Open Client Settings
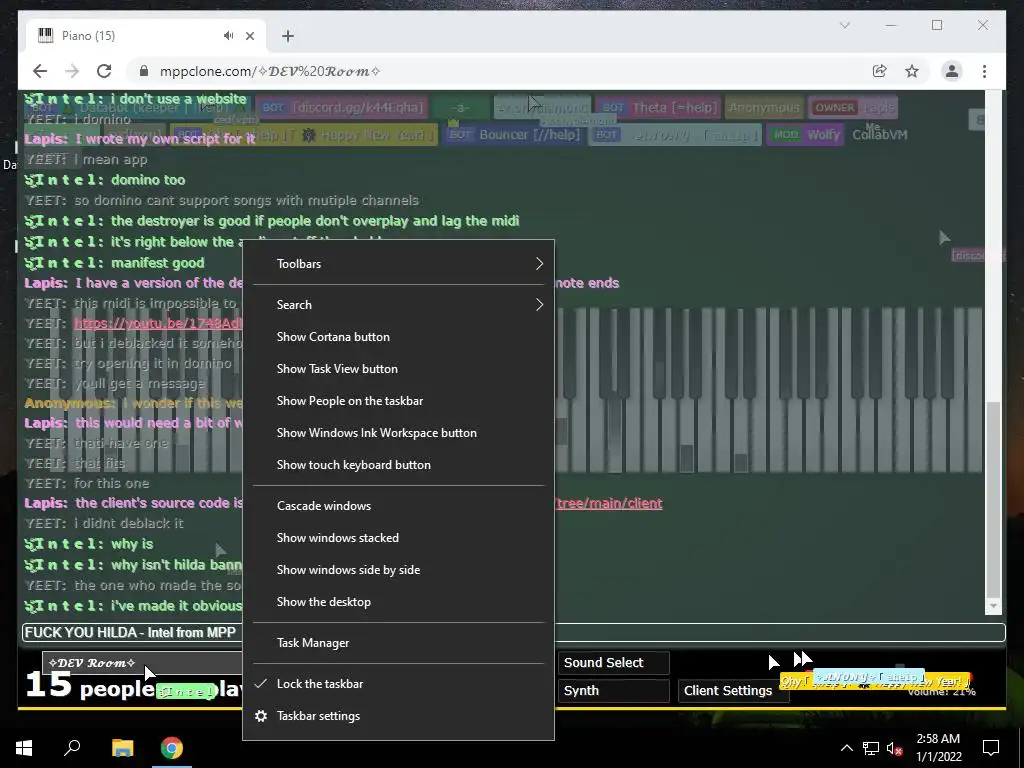The height and width of the screenshot is (768, 1024). point(733,691)
